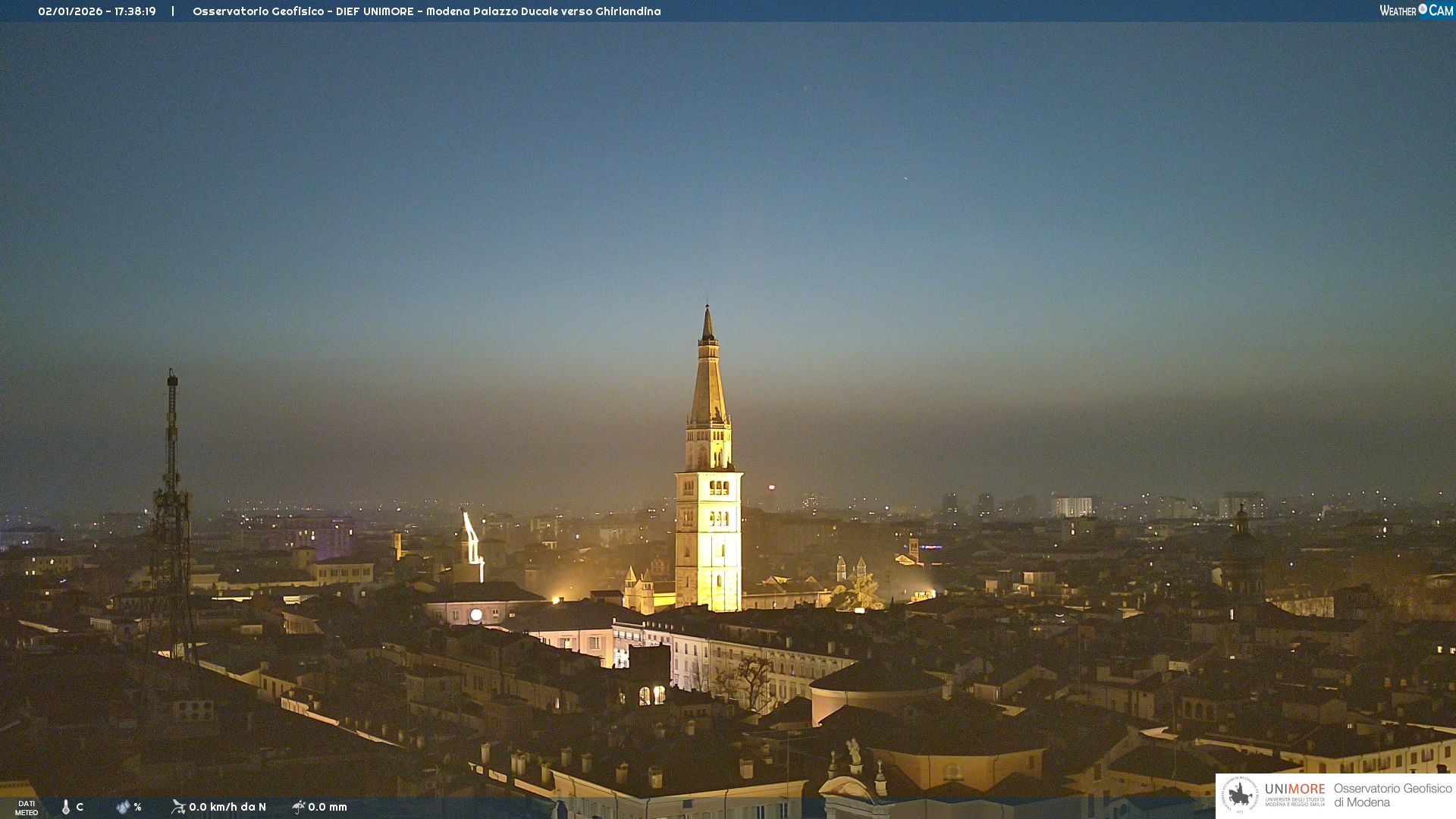This screenshot has width=1456, height=819.
Task: Click the WeatherCAM logo
Action: pyautogui.click(x=1416, y=11)
